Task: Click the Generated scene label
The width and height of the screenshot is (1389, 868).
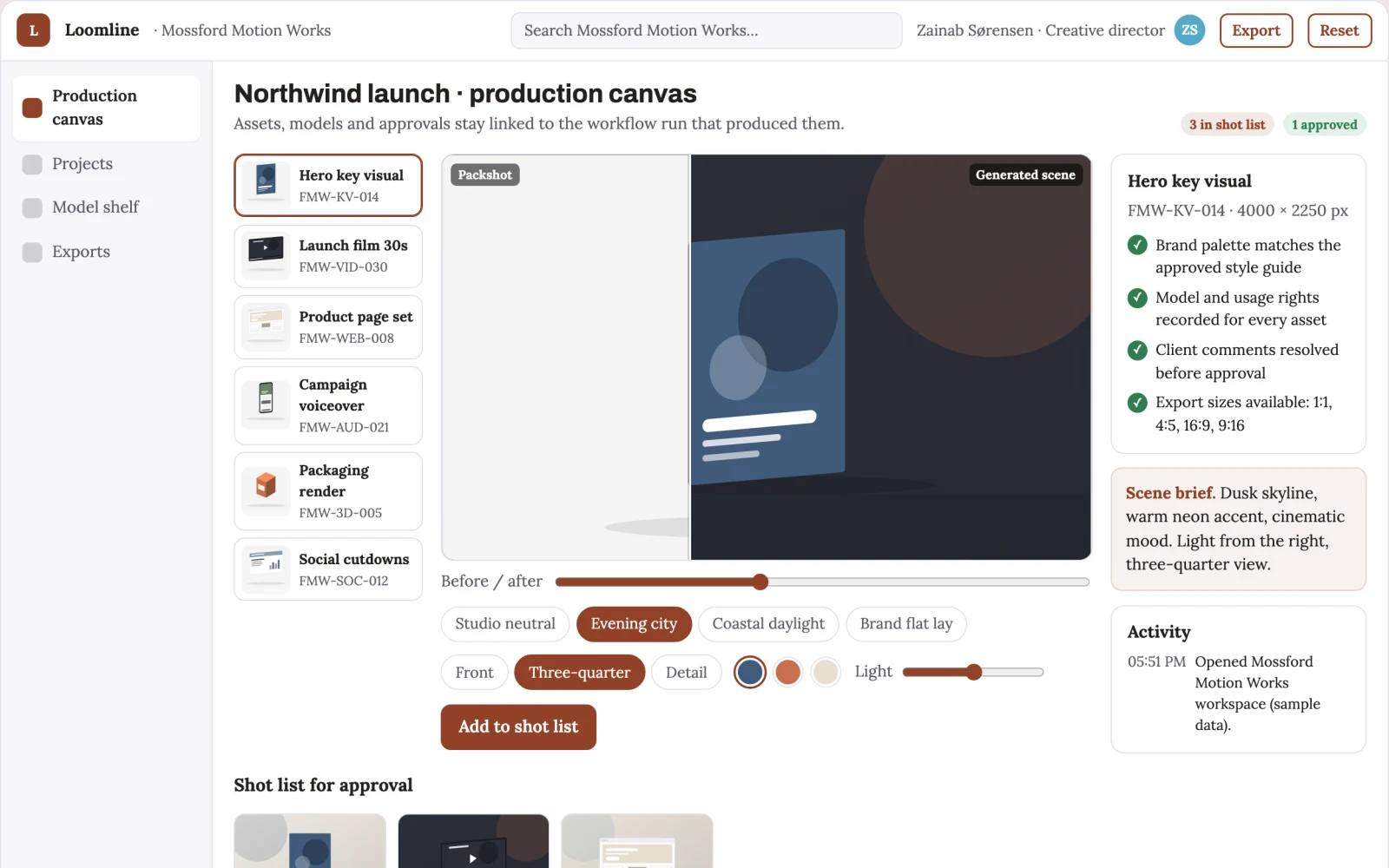Action: [1025, 175]
